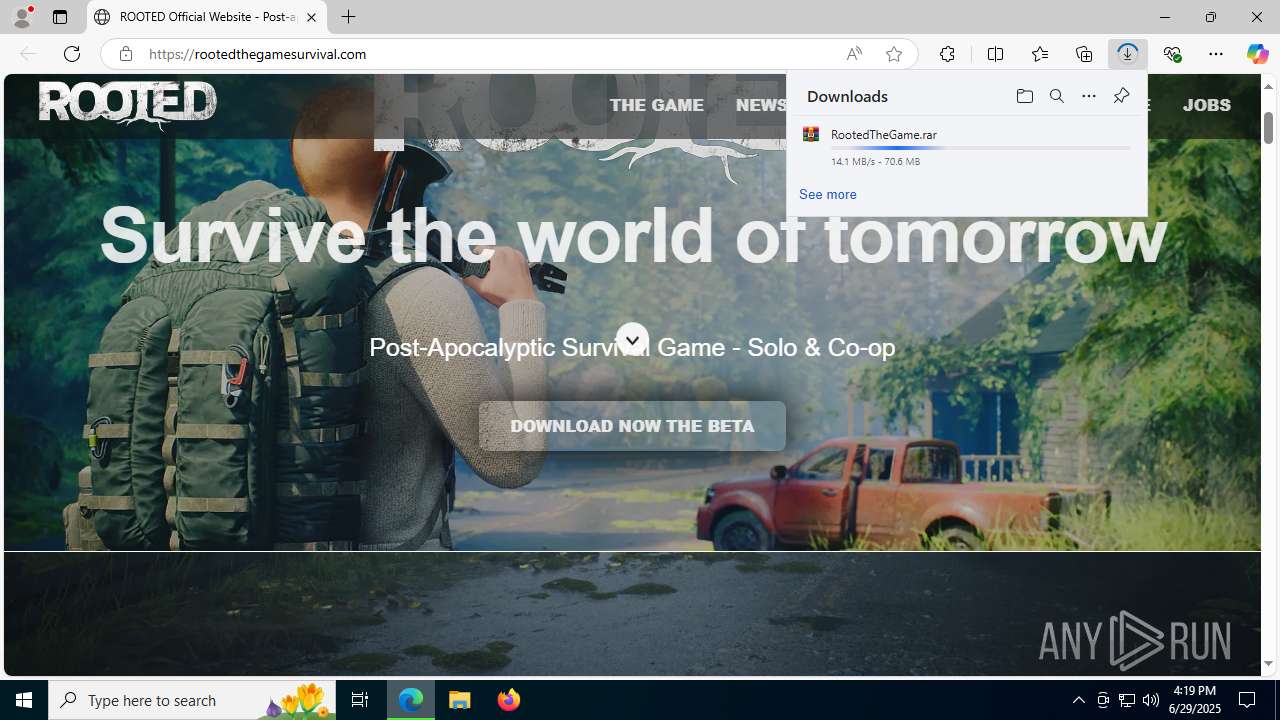This screenshot has width=1280, height=720.
Task: Open Browser essentials icon
Action: point(1172,54)
